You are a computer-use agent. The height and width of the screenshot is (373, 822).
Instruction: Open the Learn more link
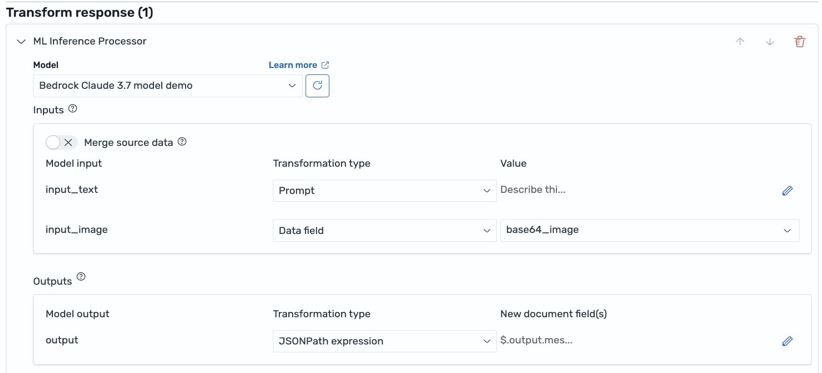[299, 65]
